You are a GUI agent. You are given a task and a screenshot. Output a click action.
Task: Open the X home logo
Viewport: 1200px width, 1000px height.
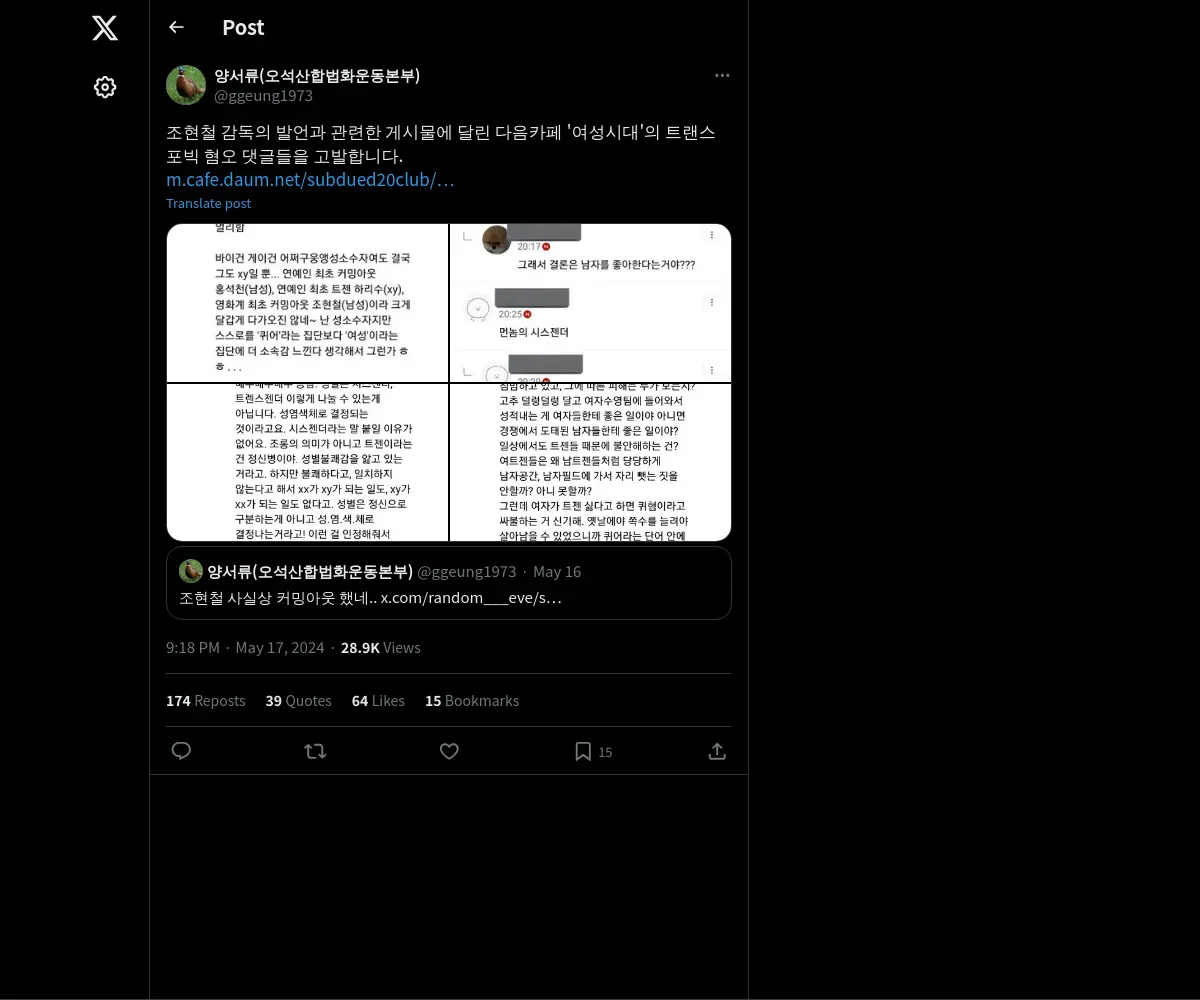coord(105,28)
